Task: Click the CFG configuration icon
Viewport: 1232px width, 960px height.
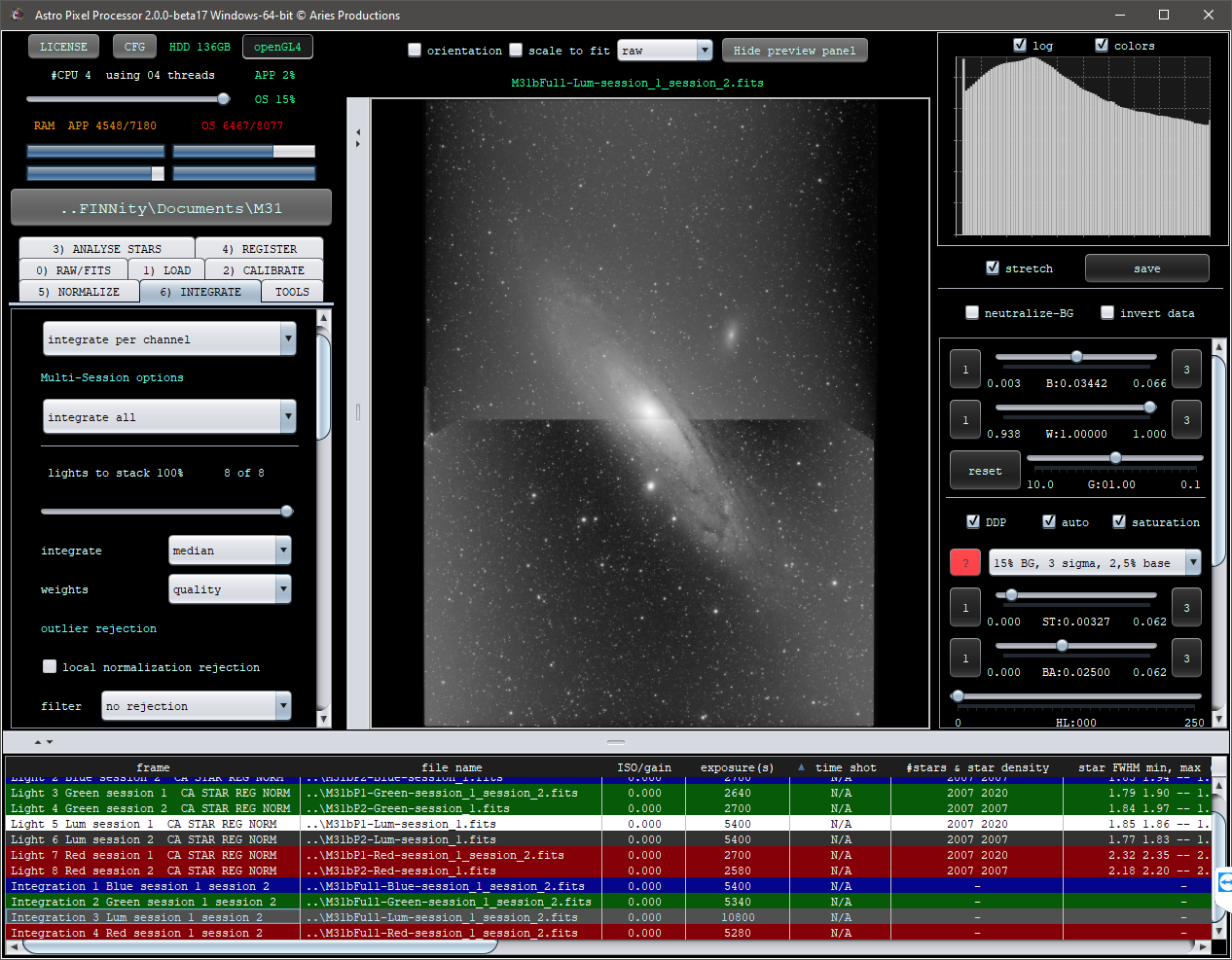Action: point(134,46)
